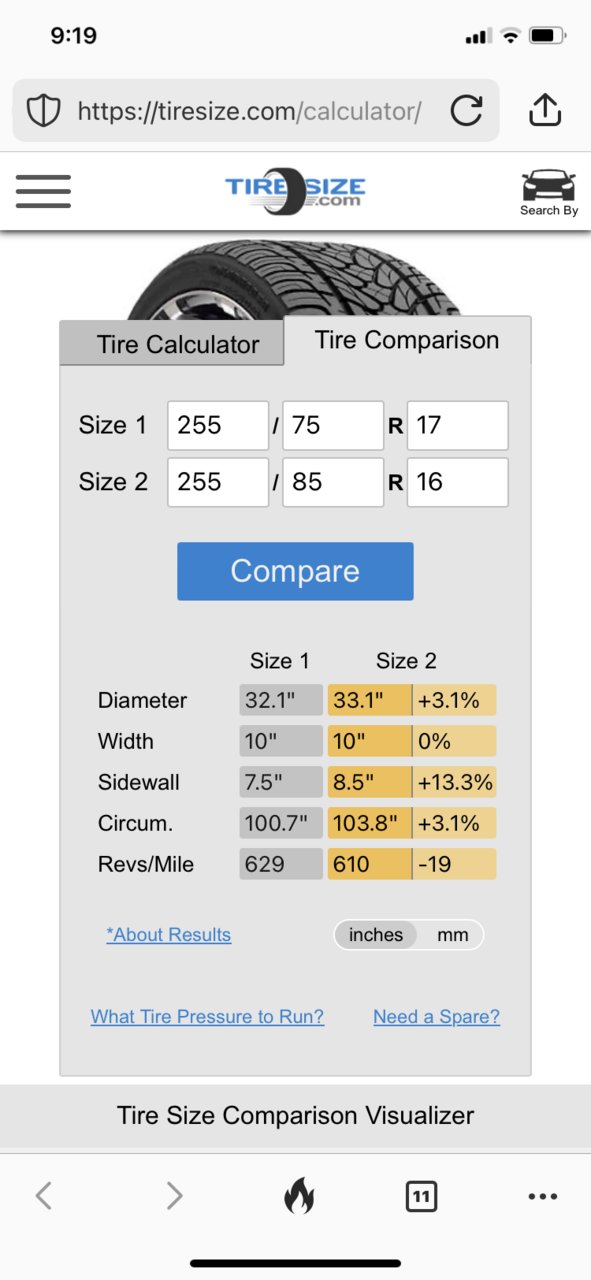Open the three-dot browser menu
Image resolution: width=591 pixels, height=1280 pixels.
coord(542,1196)
